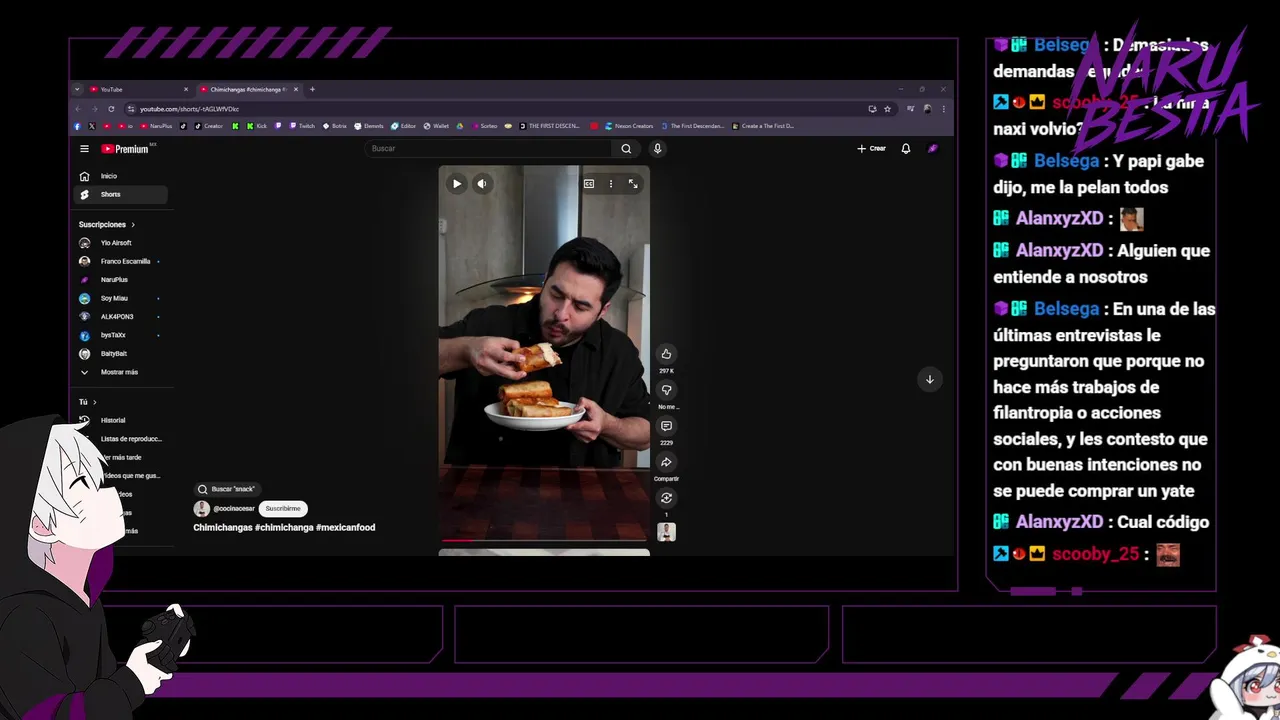Open the BaityBait subscription
The image size is (1280, 720).
pyautogui.click(x=121, y=354)
